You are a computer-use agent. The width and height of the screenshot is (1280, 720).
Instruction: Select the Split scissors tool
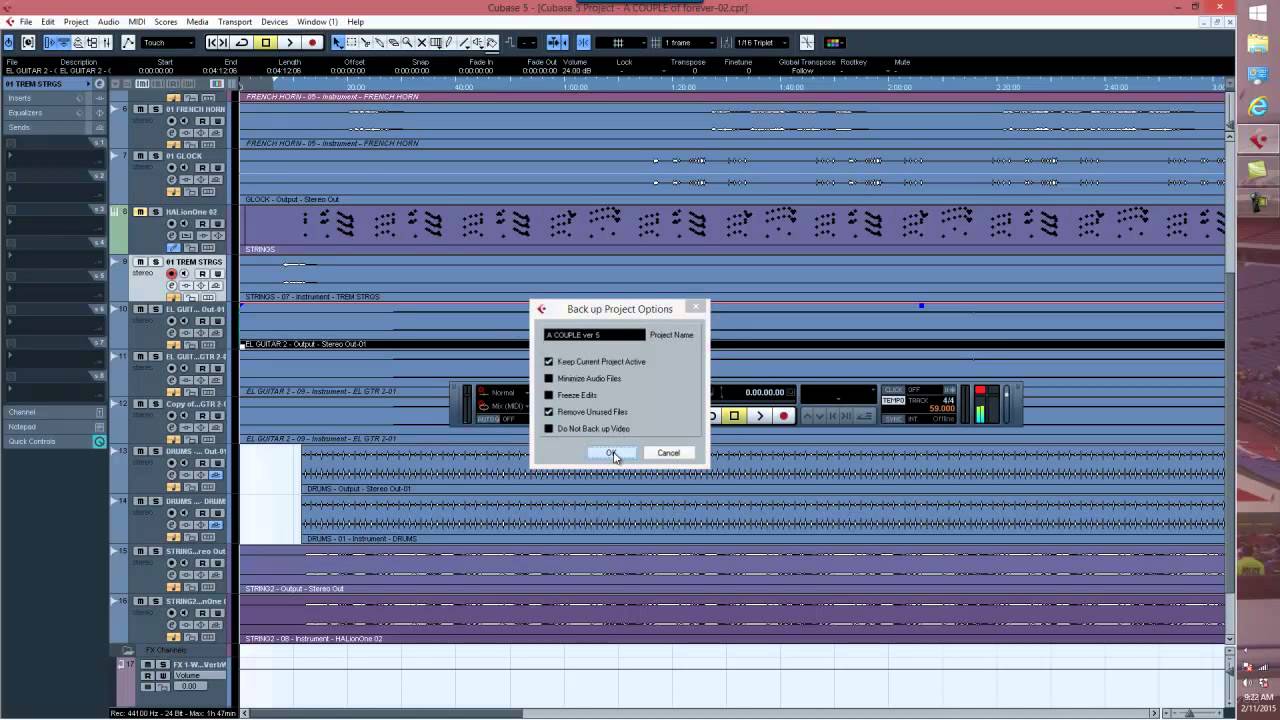coord(365,42)
